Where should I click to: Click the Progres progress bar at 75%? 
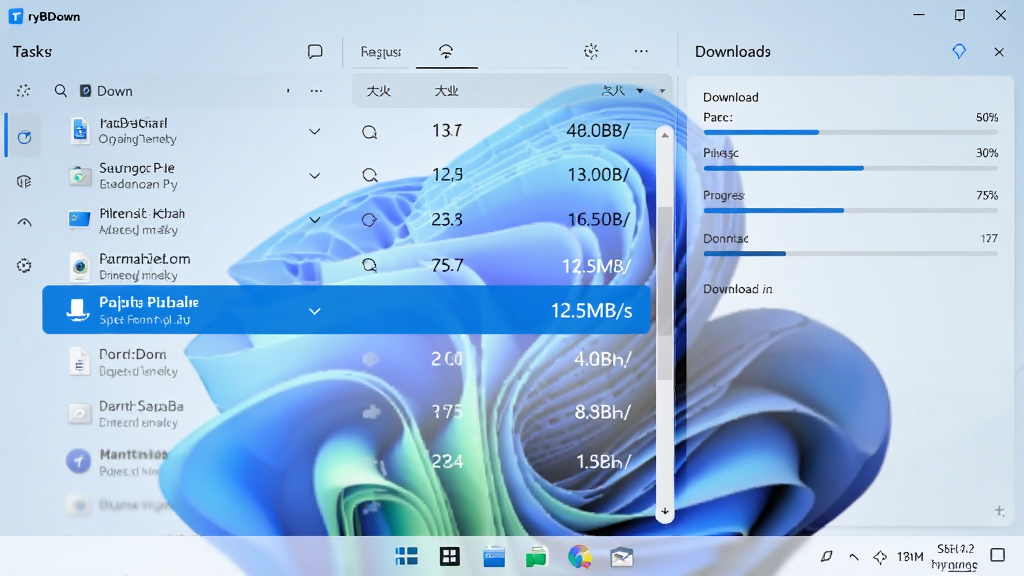pos(850,210)
